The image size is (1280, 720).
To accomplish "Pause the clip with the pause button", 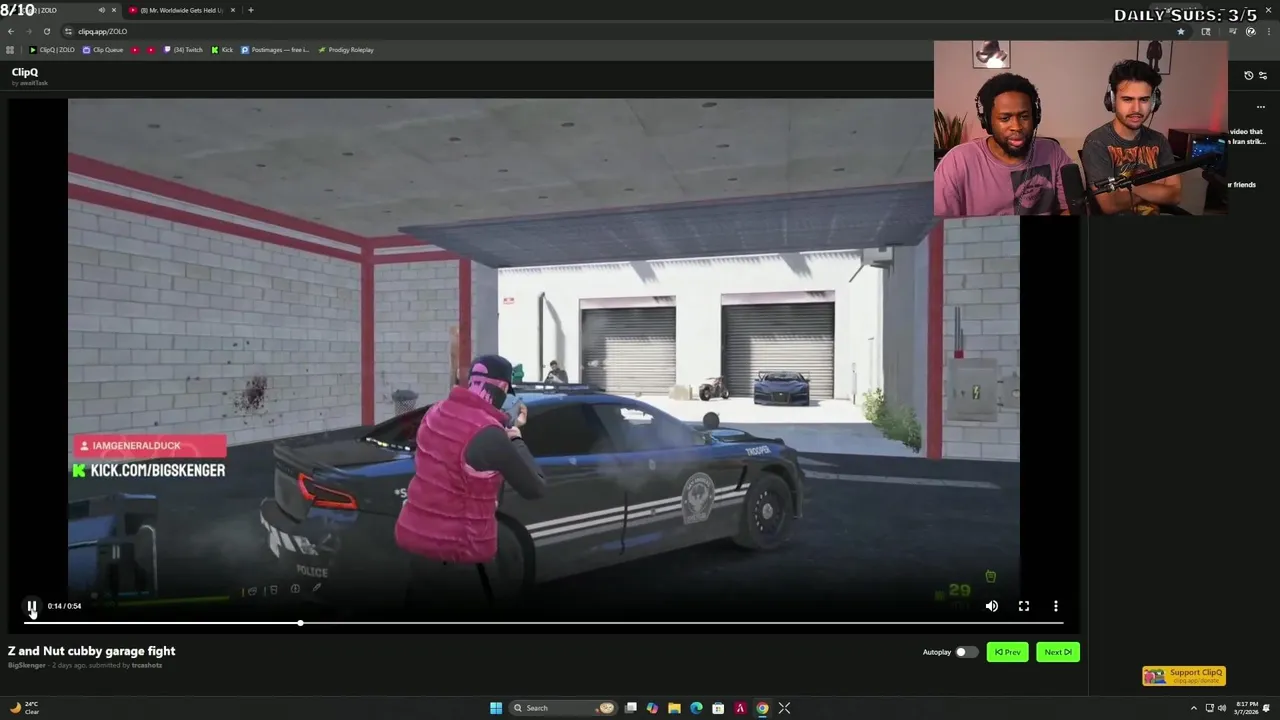I will coord(32,606).
